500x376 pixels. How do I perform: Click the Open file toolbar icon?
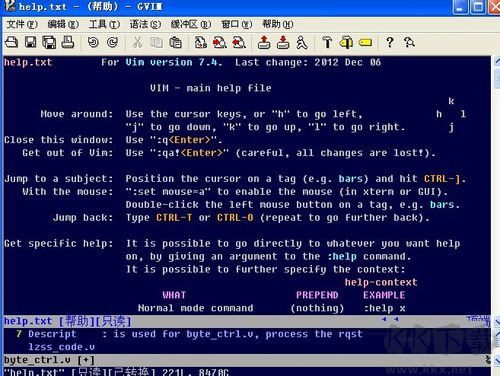12,42
